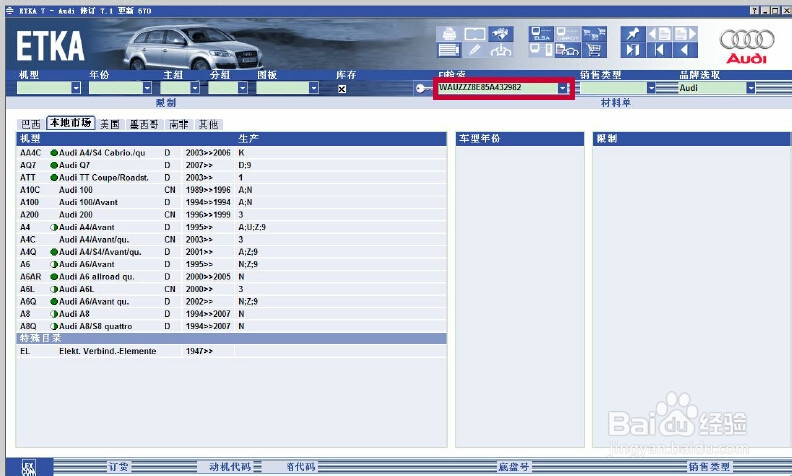
Task: Select the 本地市场 tab
Action: coord(71,122)
